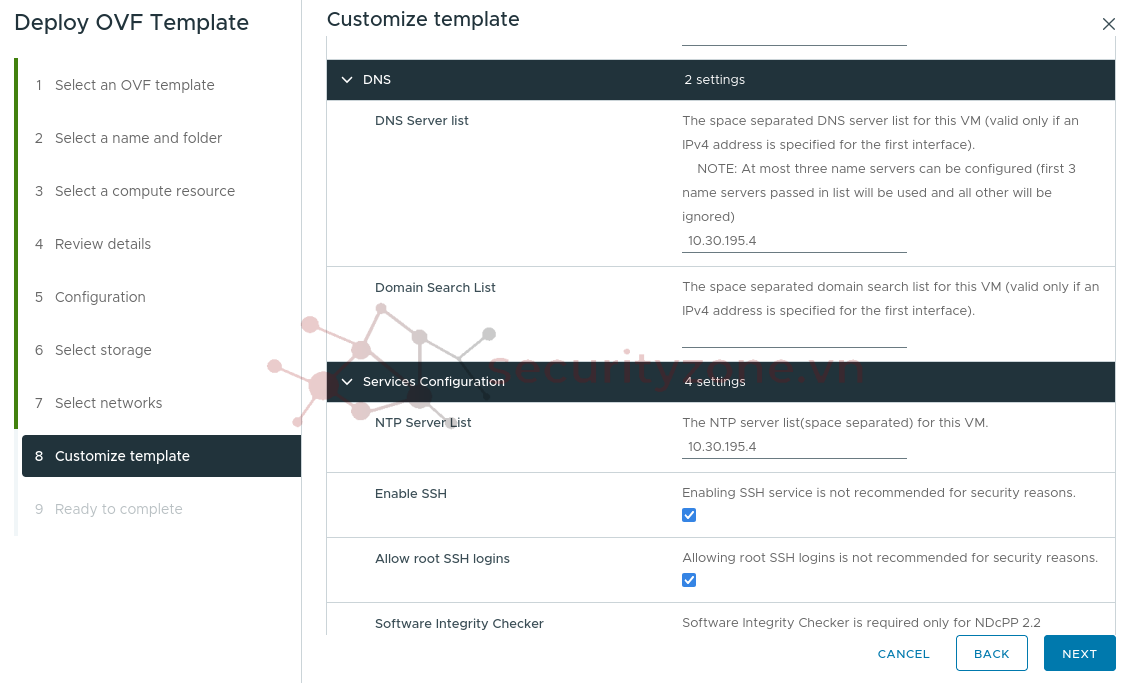Open the Configuration step
The image size is (1130, 683).
(100, 297)
